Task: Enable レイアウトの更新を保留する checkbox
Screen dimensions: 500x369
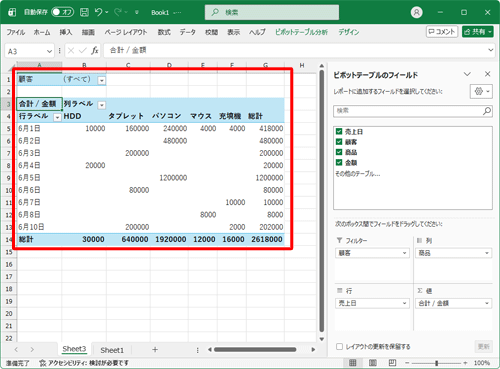Action: coord(339,347)
